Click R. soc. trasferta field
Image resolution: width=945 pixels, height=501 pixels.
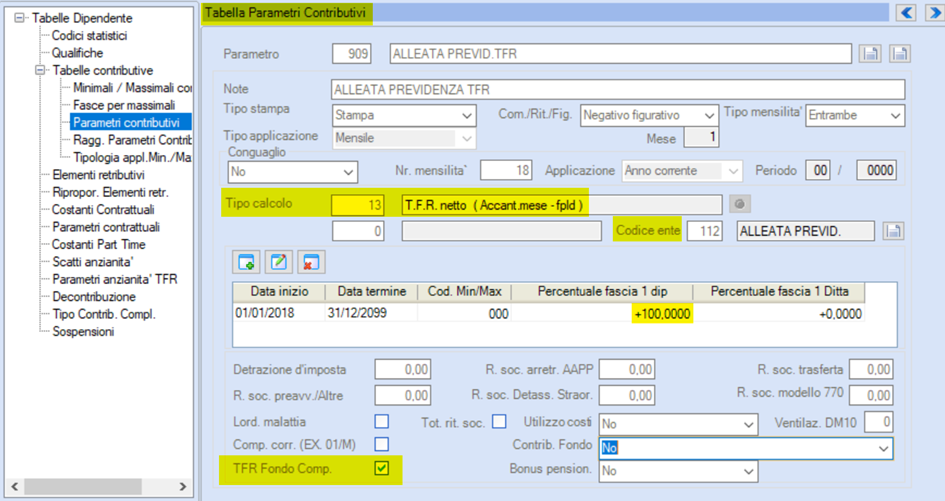point(871,369)
